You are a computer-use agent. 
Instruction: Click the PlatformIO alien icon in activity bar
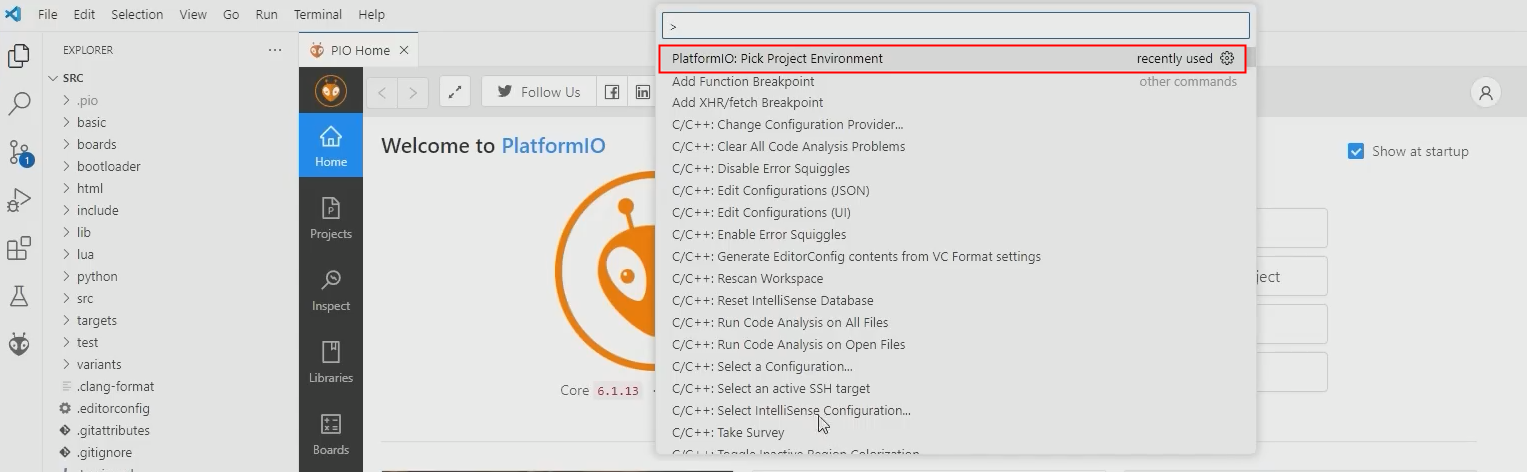(19, 344)
